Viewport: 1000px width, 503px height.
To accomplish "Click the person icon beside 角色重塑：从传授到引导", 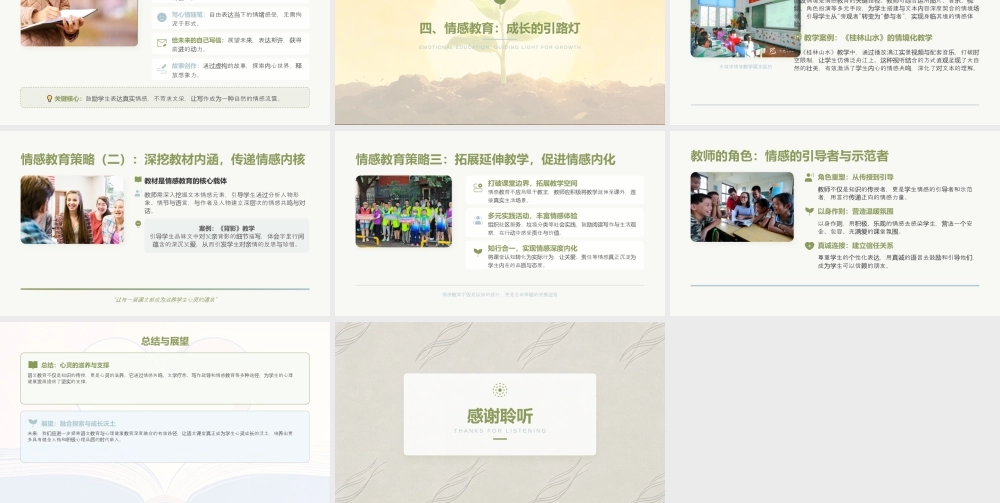I will (809, 177).
